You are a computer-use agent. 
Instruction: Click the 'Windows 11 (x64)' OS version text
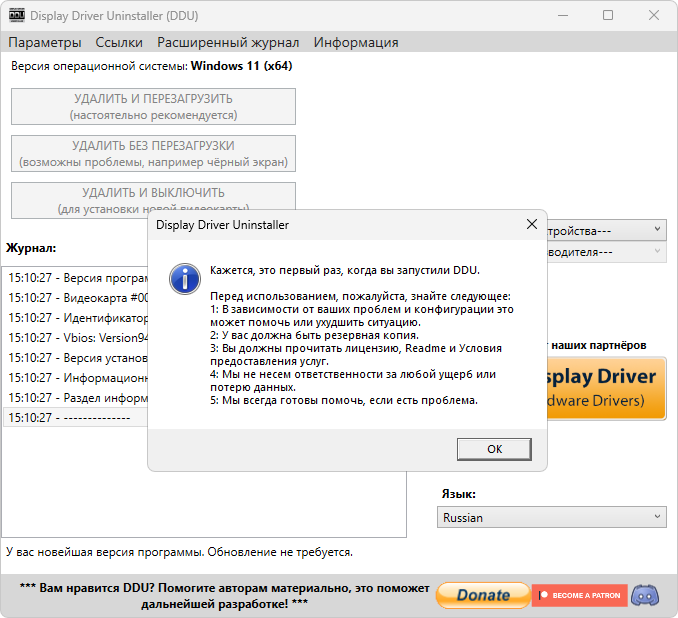click(x=241, y=66)
